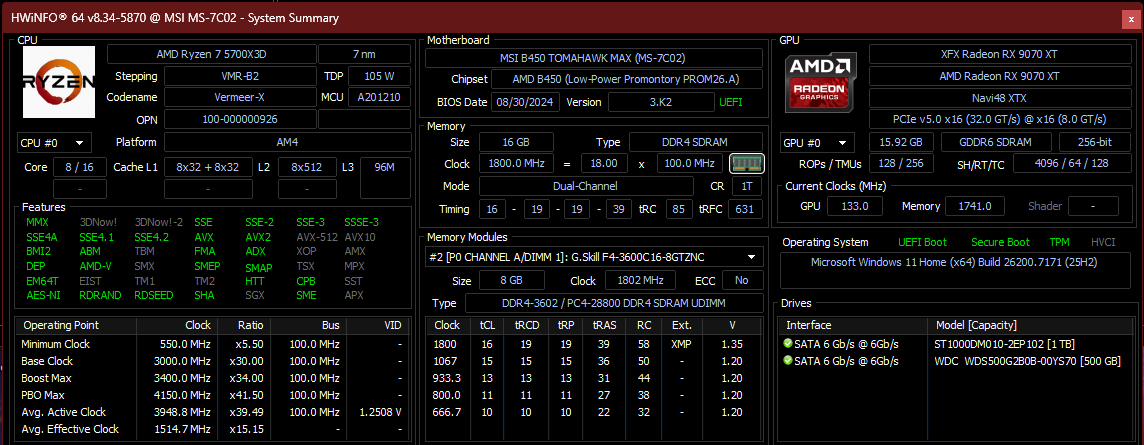This screenshot has width=1144, height=445.
Task: Click the 1800.0 MHz memory clock field
Action: [515, 164]
